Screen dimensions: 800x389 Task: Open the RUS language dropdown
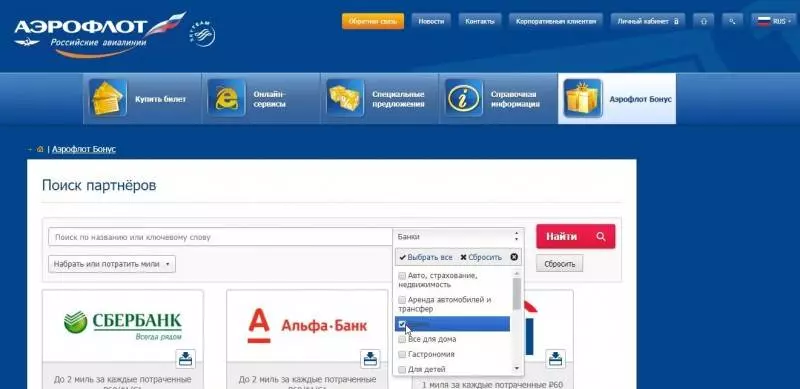click(773, 21)
